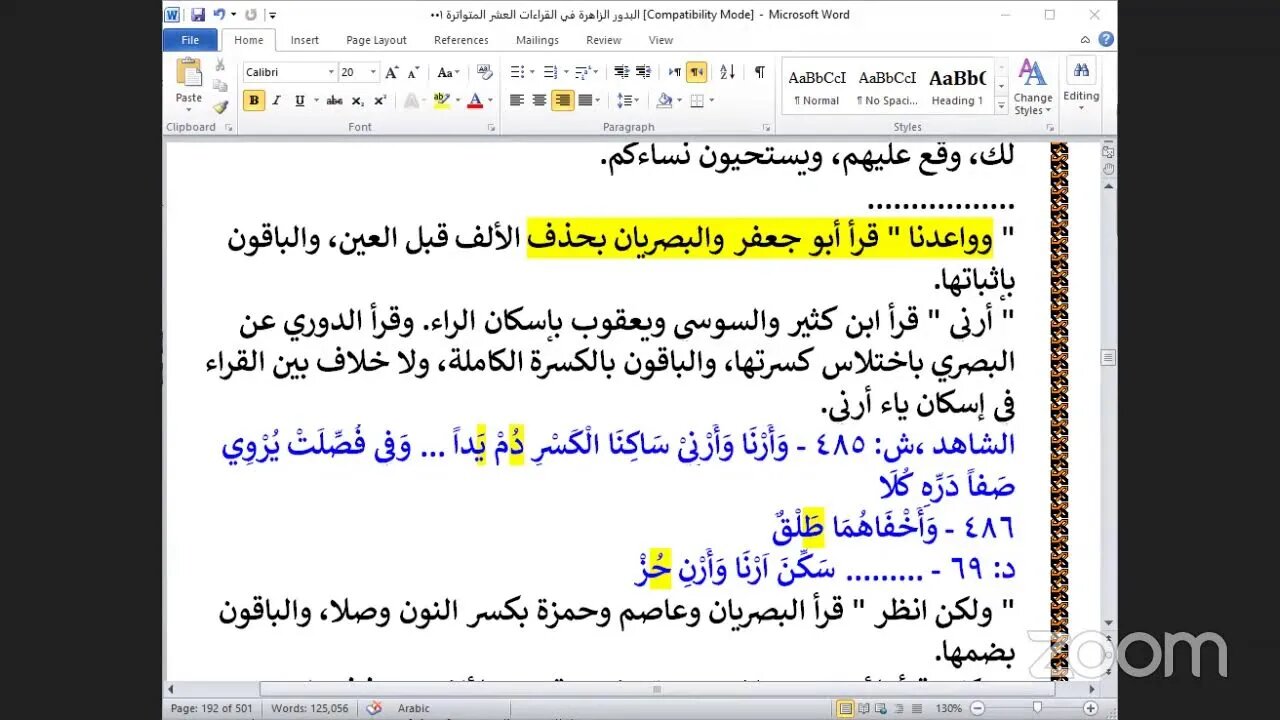Switch to Web Layout view

pyautogui.click(x=883, y=709)
